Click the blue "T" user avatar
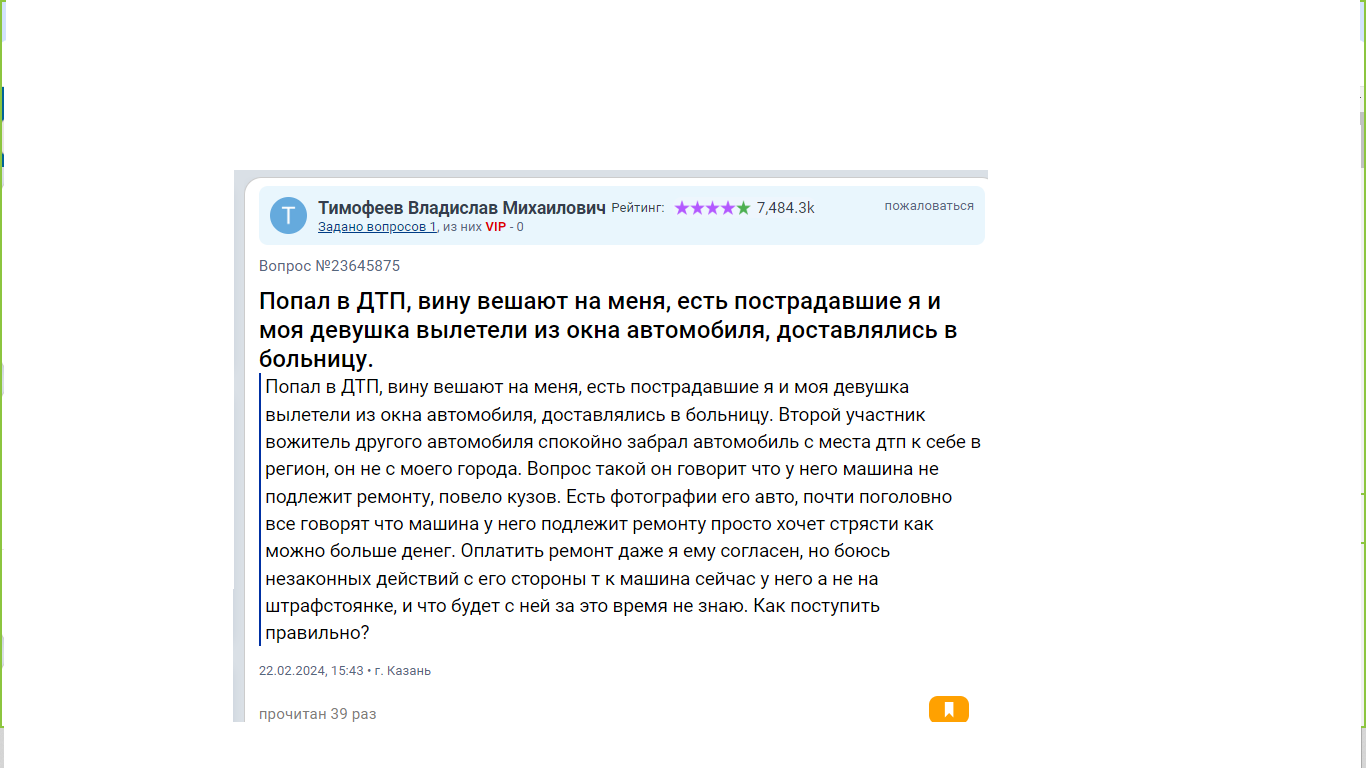Image resolution: width=1366 pixels, height=768 pixels. tap(288, 215)
